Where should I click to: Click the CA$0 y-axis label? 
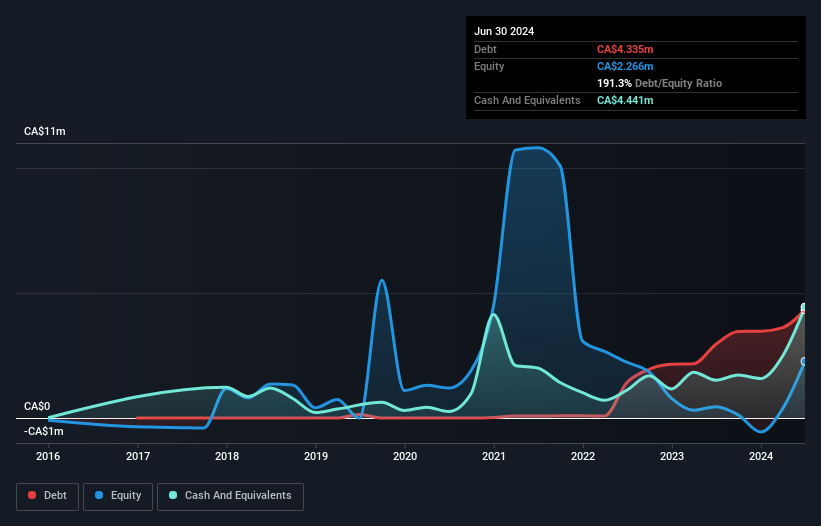pyautogui.click(x=37, y=407)
